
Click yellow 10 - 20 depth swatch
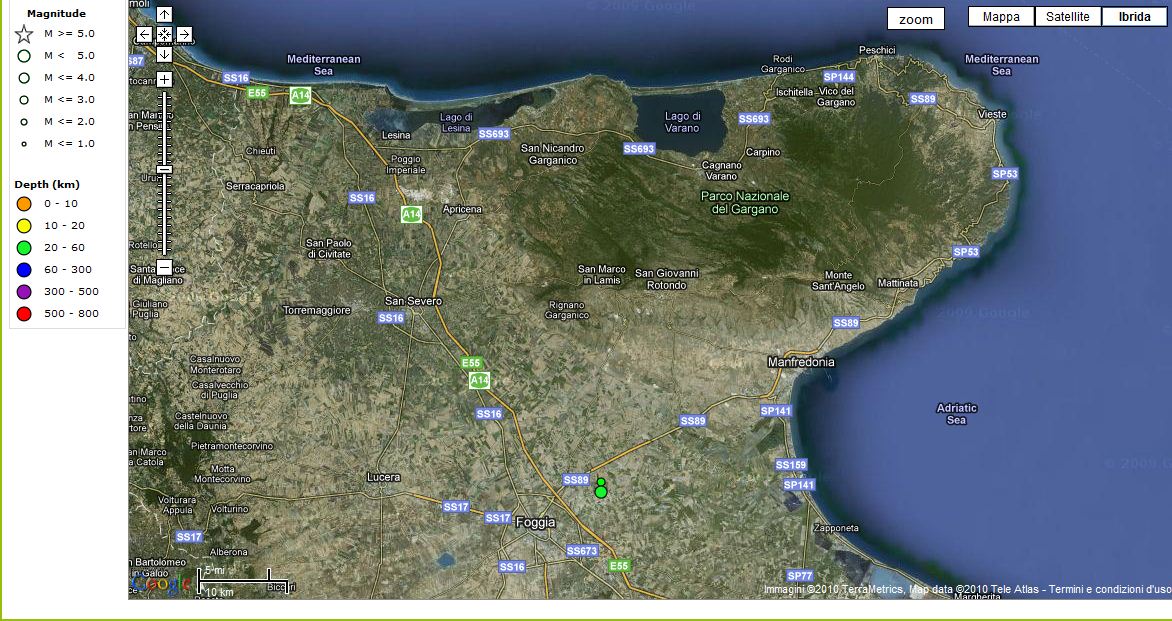click(x=24, y=226)
